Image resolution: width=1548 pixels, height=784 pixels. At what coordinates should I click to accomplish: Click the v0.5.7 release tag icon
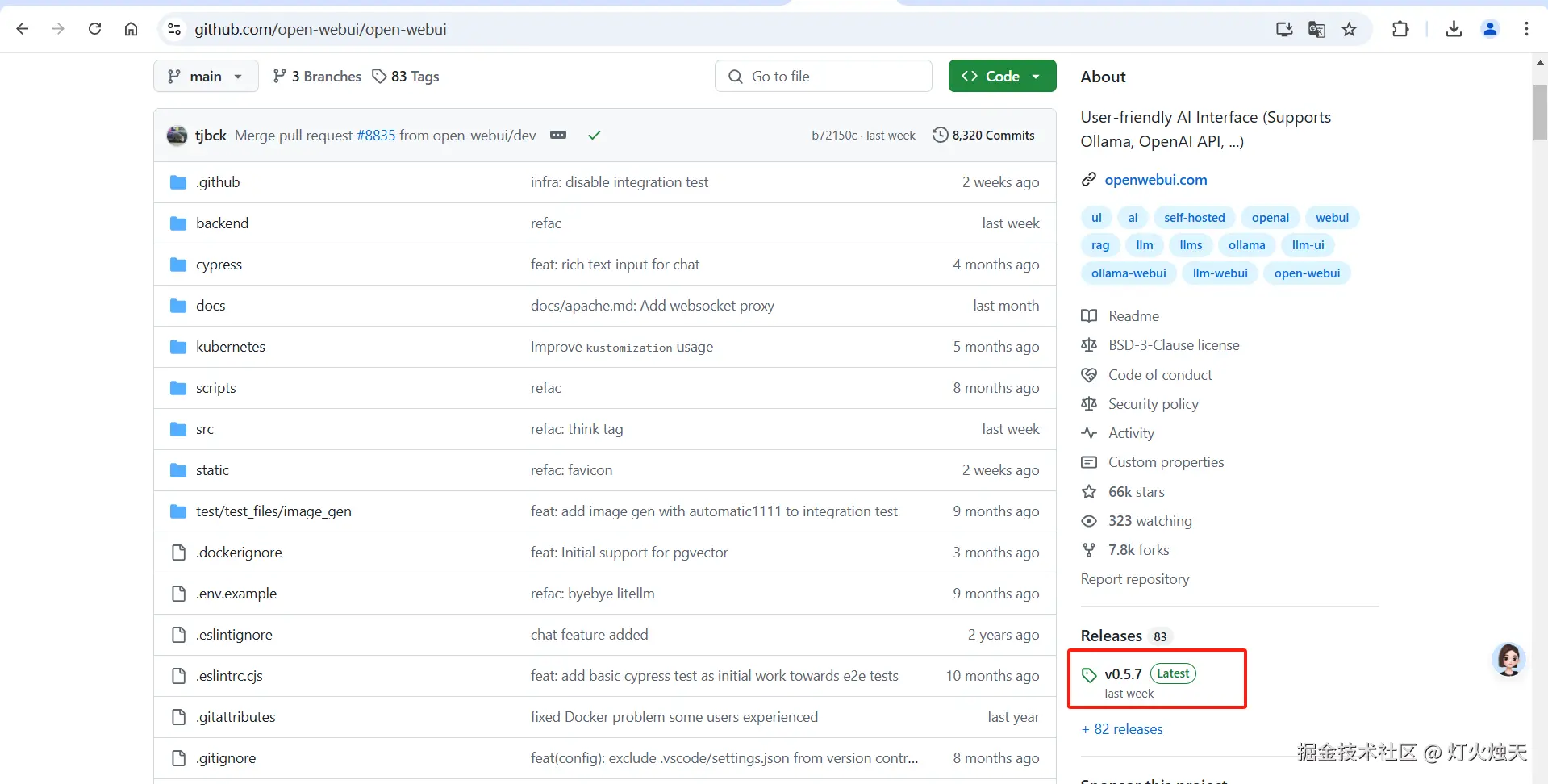1089,675
